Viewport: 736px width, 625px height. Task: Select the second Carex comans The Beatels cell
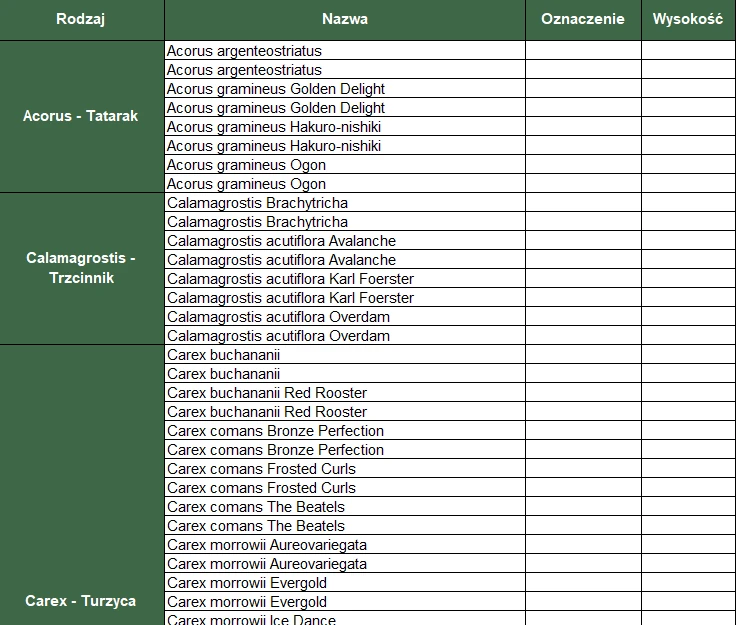click(x=345, y=526)
